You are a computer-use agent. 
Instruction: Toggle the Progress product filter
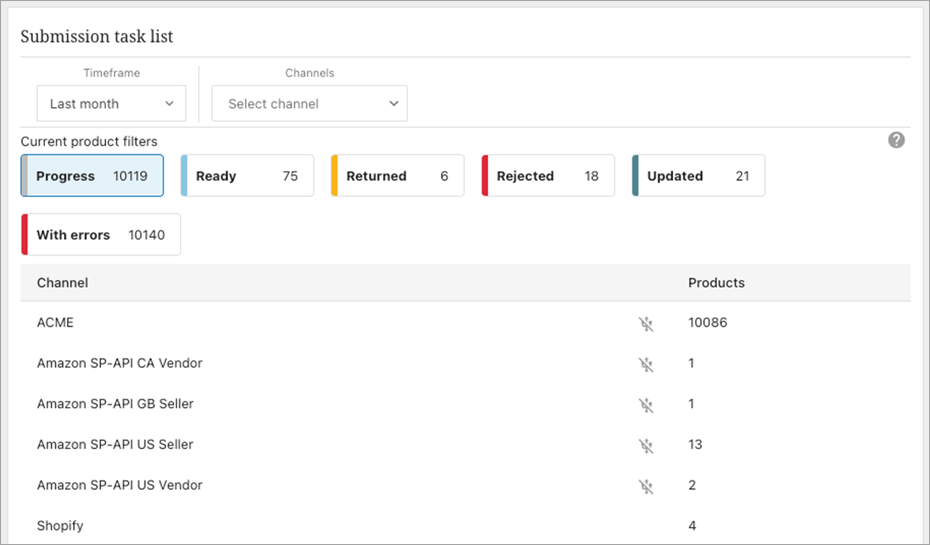tap(92, 176)
